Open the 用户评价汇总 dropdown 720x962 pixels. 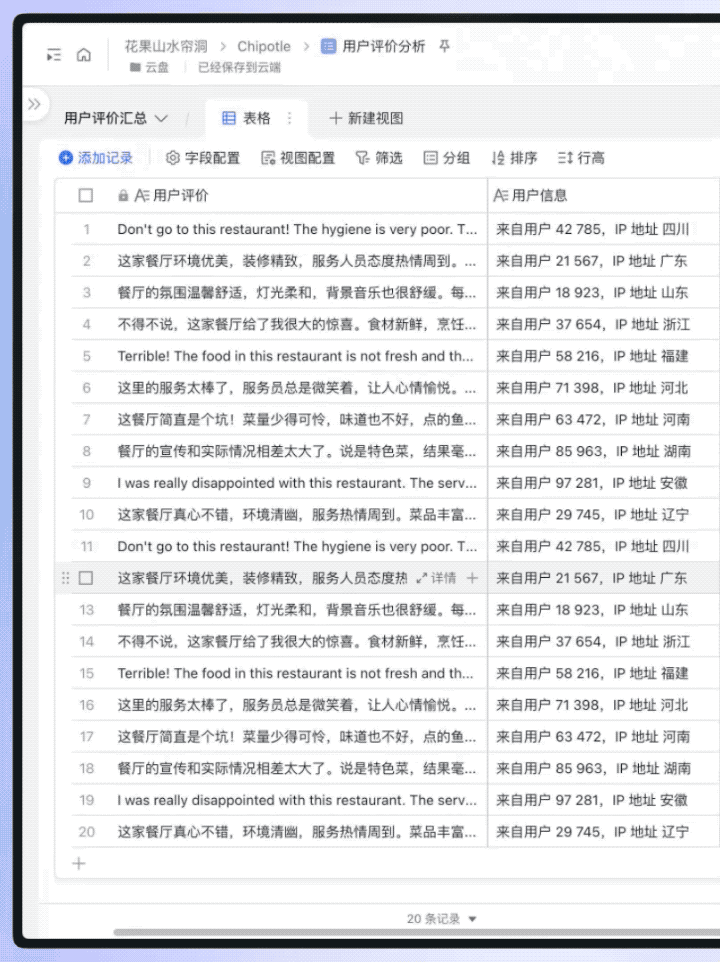pyautogui.click(x=116, y=118)
